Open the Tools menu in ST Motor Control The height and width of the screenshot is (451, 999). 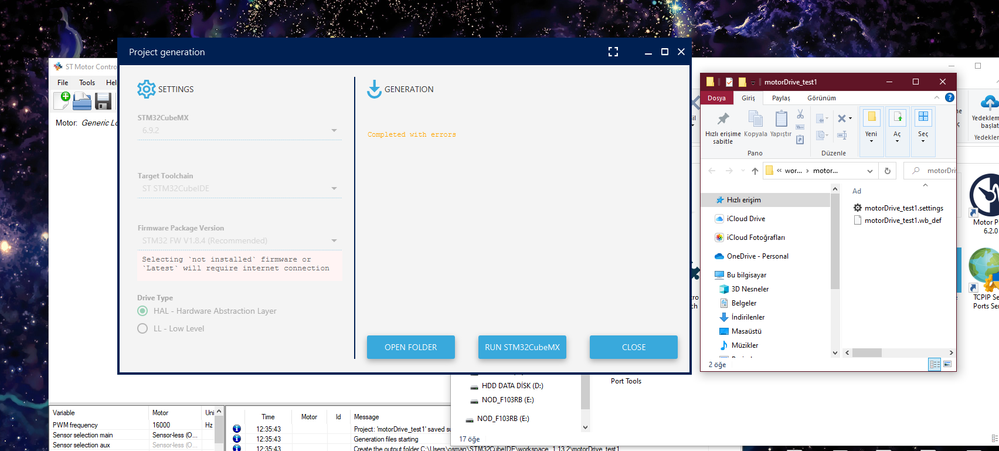click(87, 83)
